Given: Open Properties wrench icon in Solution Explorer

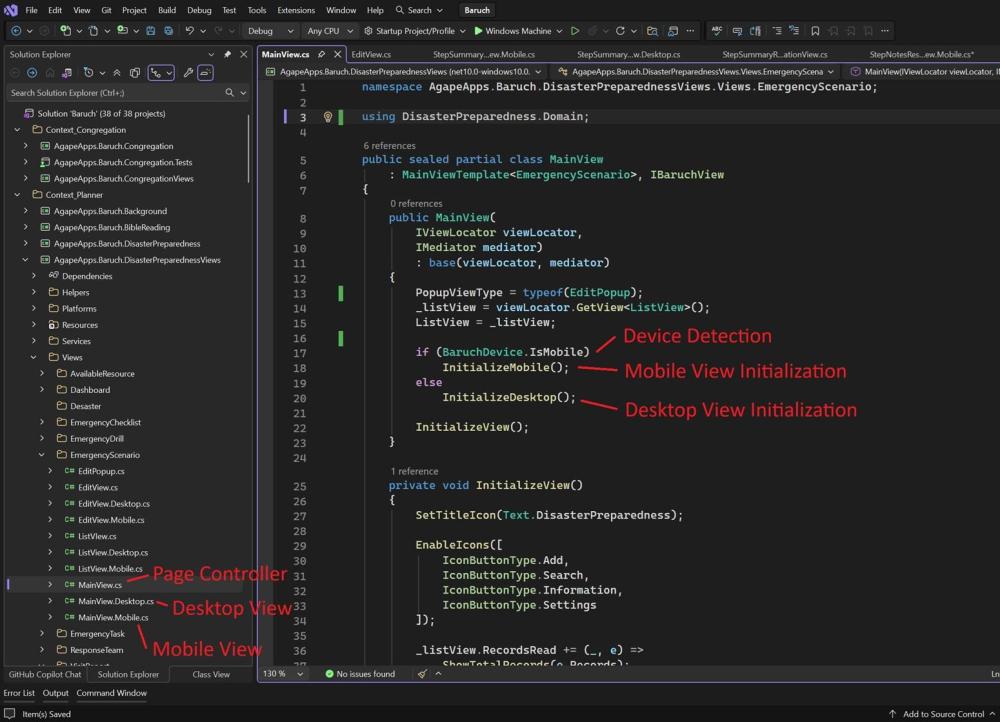Looking at the screenshot, I should [187, 73].
